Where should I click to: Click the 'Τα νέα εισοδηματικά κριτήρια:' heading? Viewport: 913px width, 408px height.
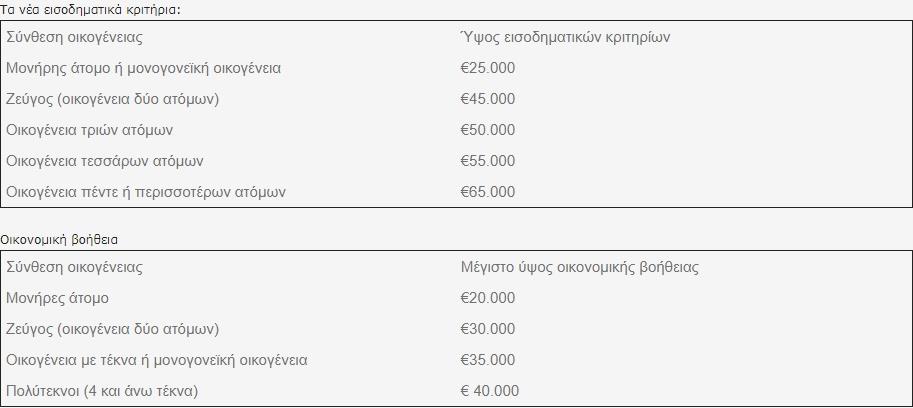90,9
